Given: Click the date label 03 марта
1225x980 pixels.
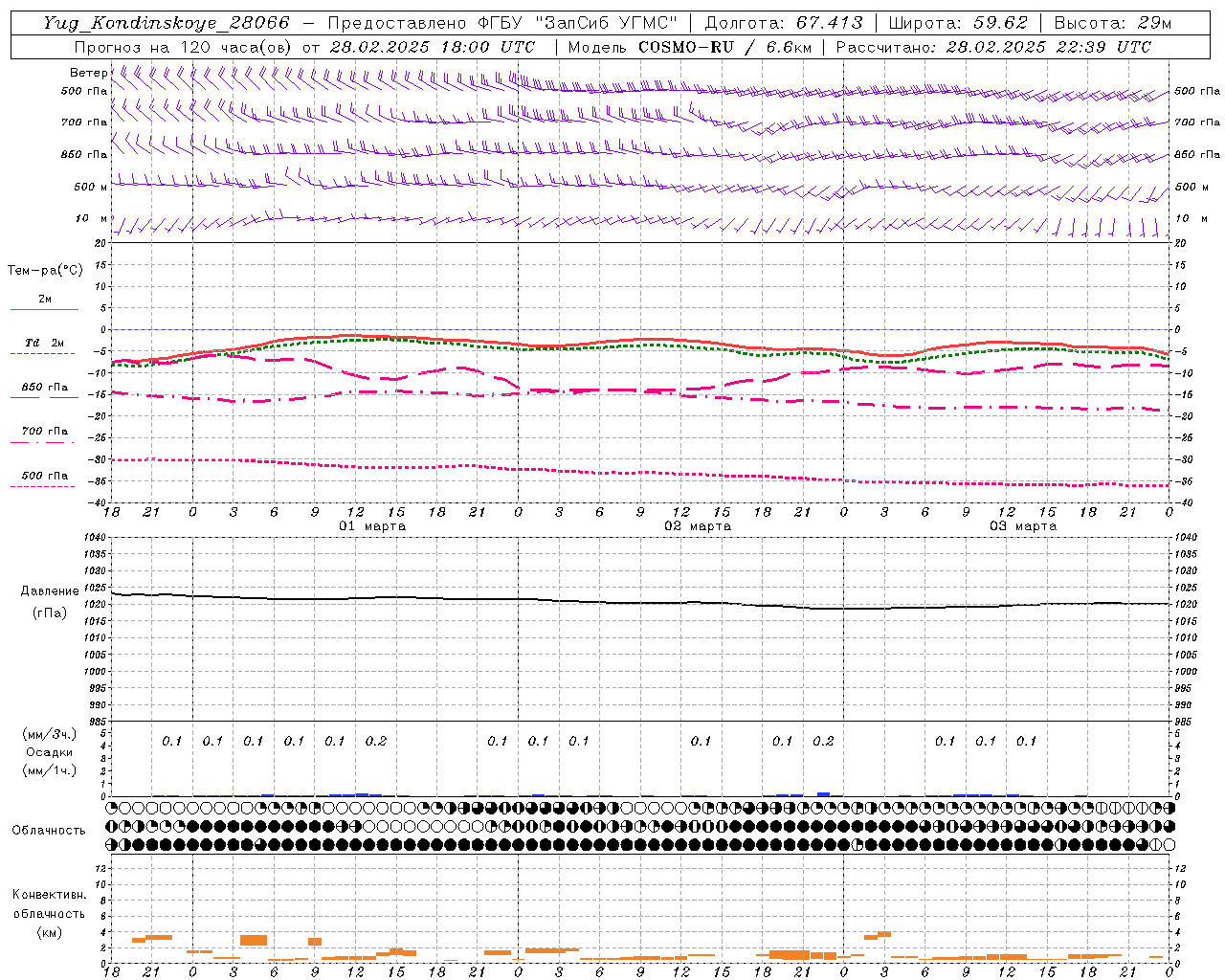Looking at the screenshot, I should point(1023,526).
